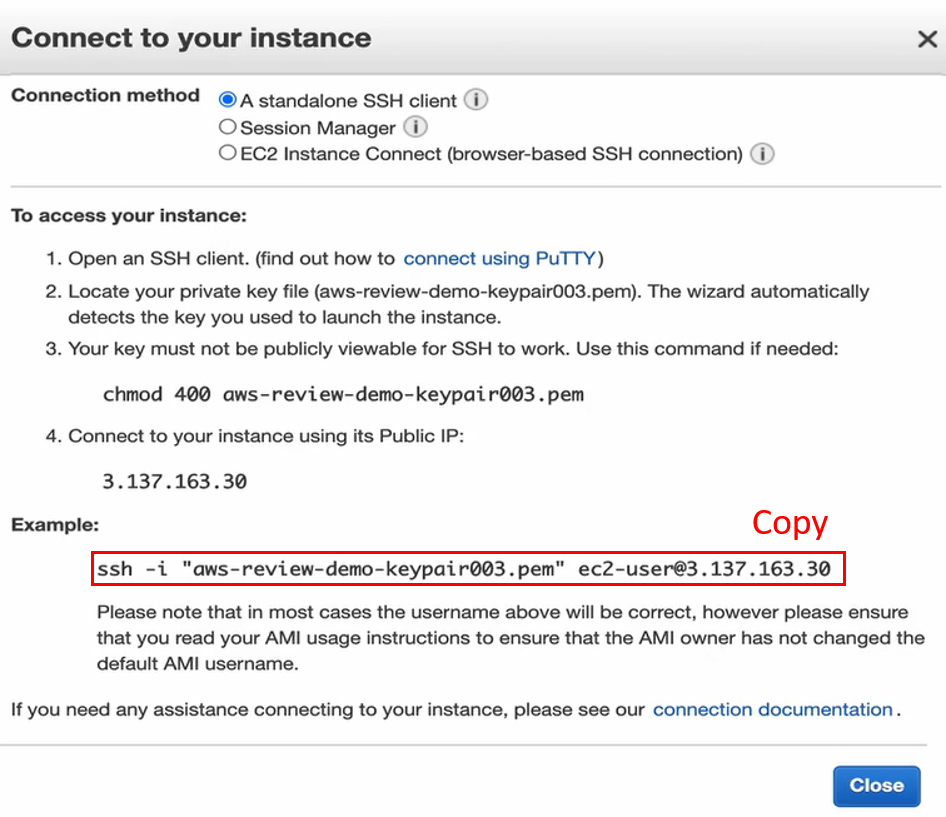946x817 pixels.
Task: Click the Connect to your instance title
Action: tap(191, 38)
